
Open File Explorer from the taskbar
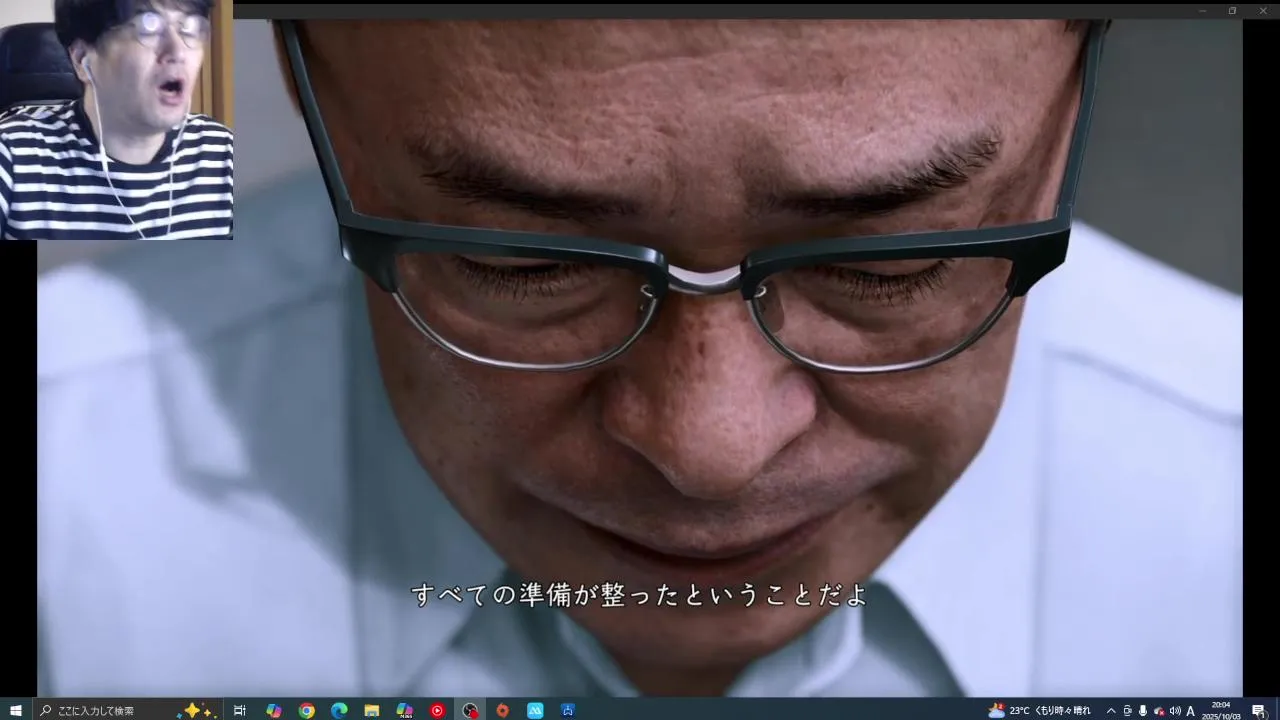click(x=372, y=710)
